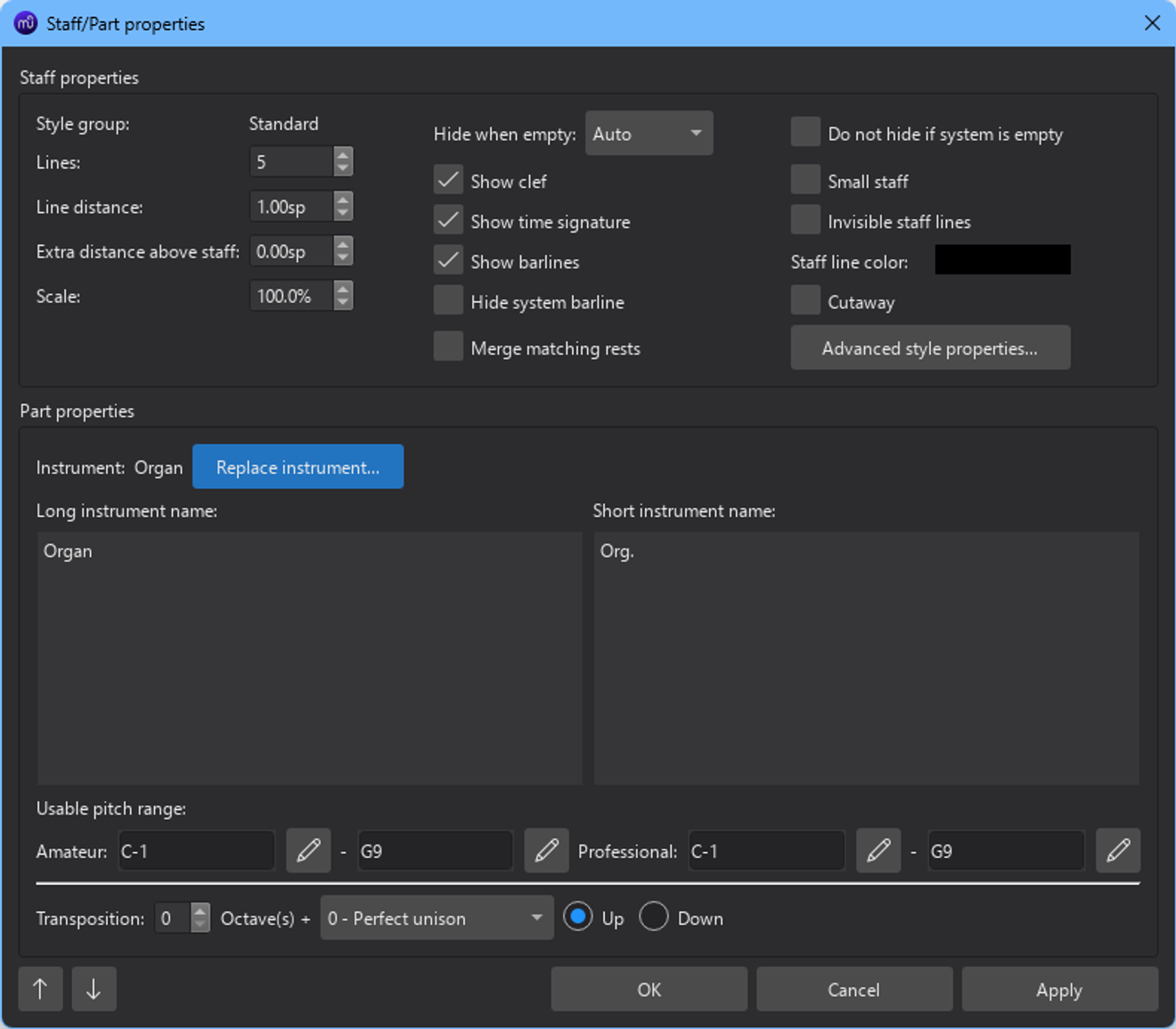Click the MuseScore logo in the title bar
Screen dimensions: 1176x1029
[26, 23]
